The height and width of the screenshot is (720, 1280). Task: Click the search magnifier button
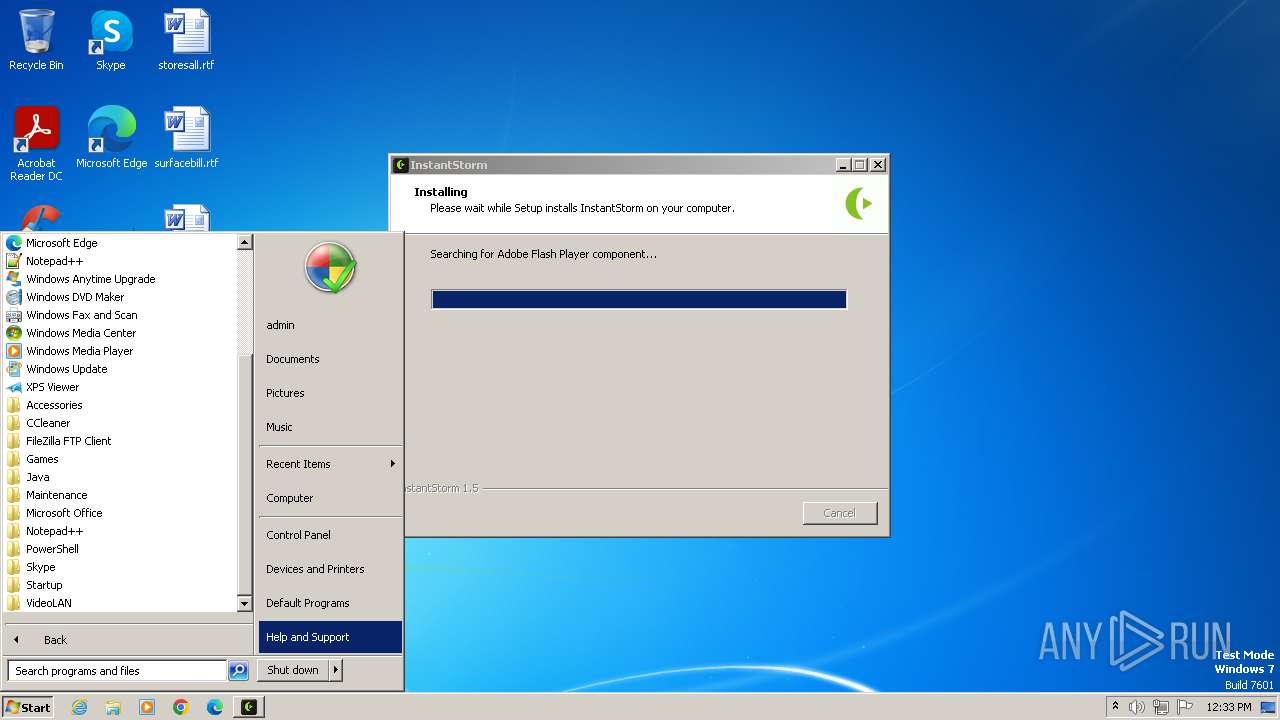point(238,671)
